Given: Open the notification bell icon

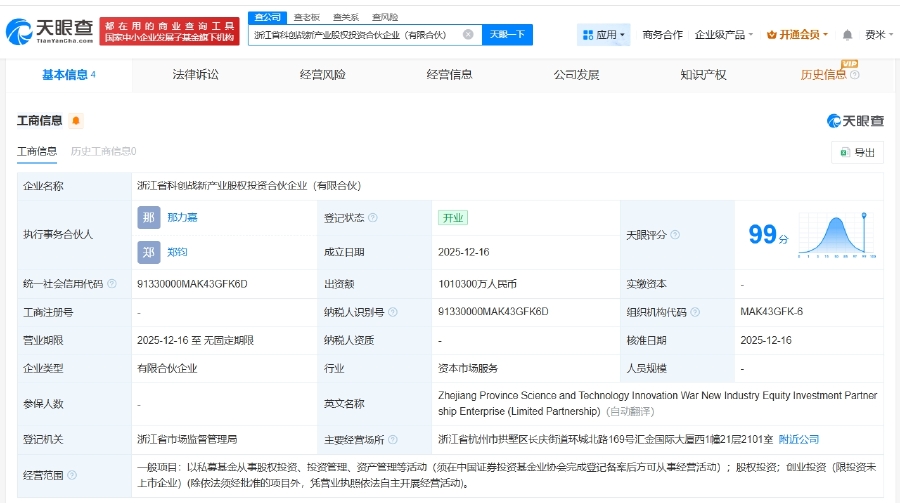Looking at the screenshot, I should tap(848, 35).
